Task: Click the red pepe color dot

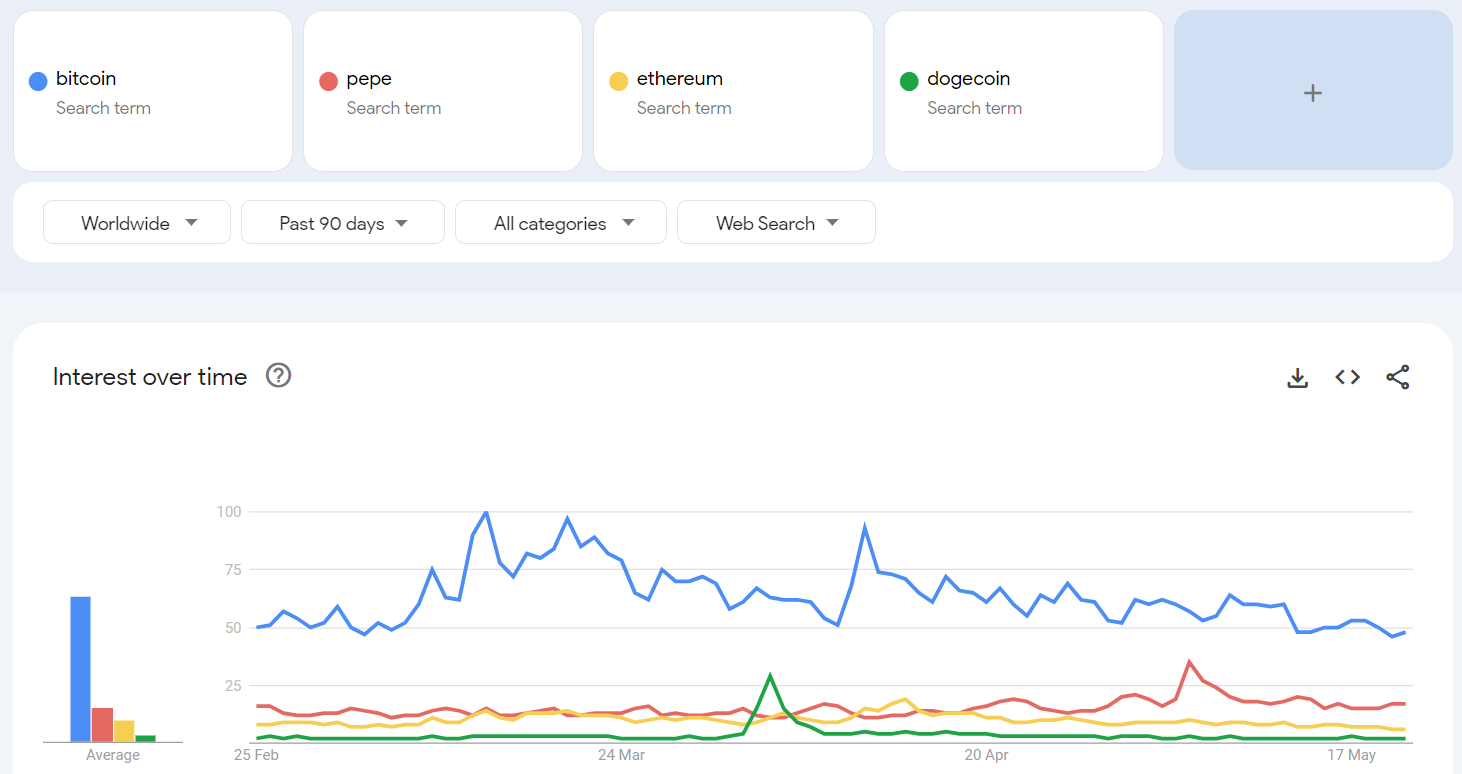Action: [328, 81]
